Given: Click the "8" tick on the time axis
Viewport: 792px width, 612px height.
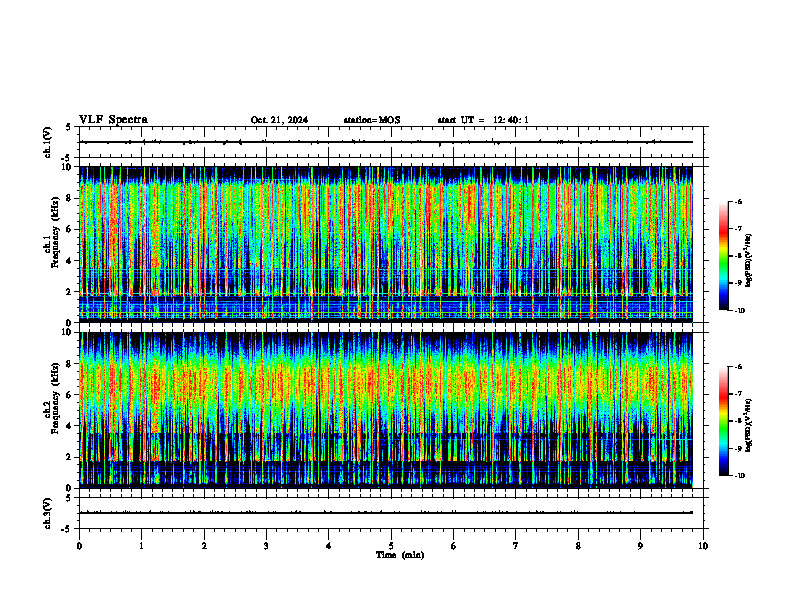Looking at the screenshot, I should [x=578, y=546].
